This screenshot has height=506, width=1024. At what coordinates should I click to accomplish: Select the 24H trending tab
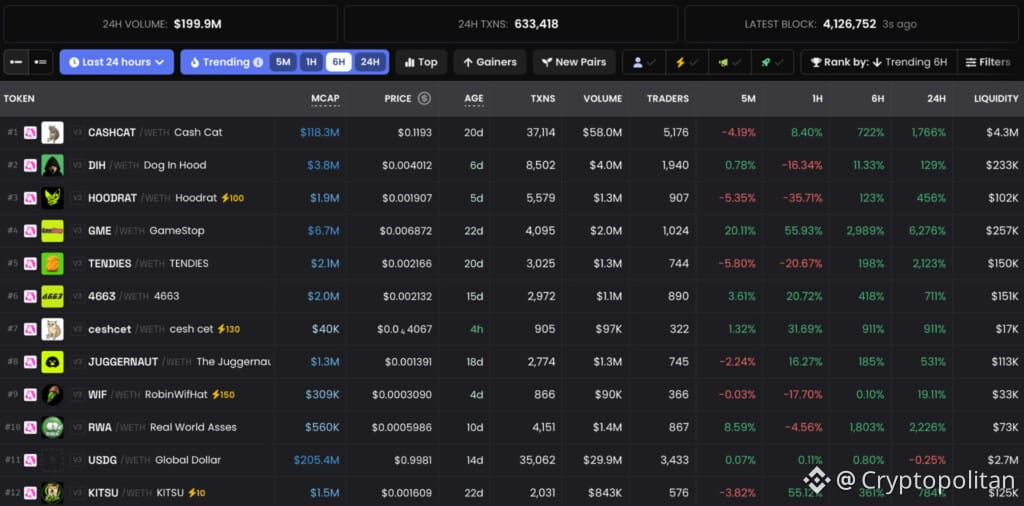370,62
